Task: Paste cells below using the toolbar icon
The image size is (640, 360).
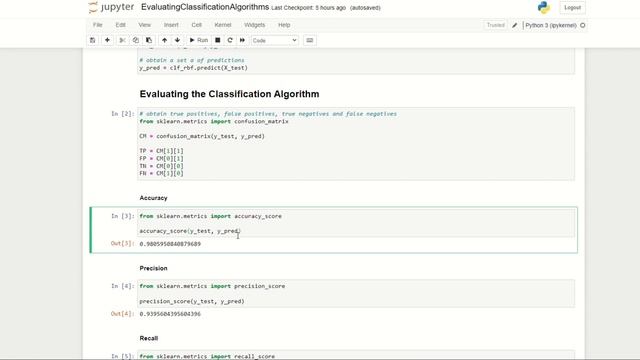Action: coord(149,40)
